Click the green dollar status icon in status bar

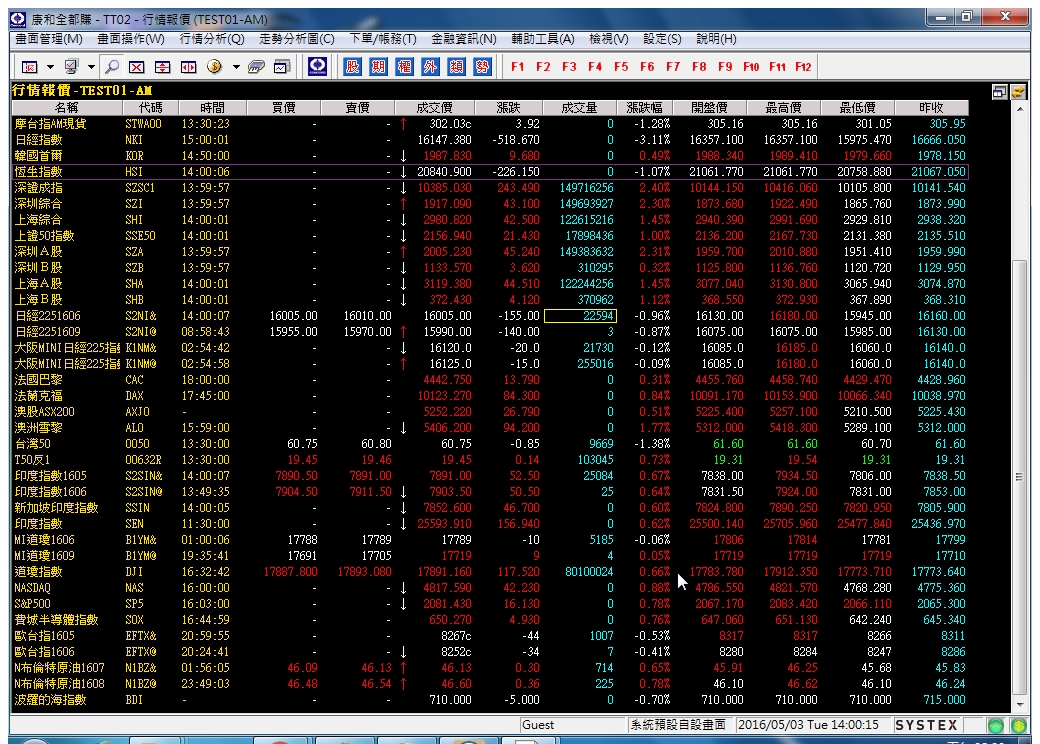pos(1018,725)
